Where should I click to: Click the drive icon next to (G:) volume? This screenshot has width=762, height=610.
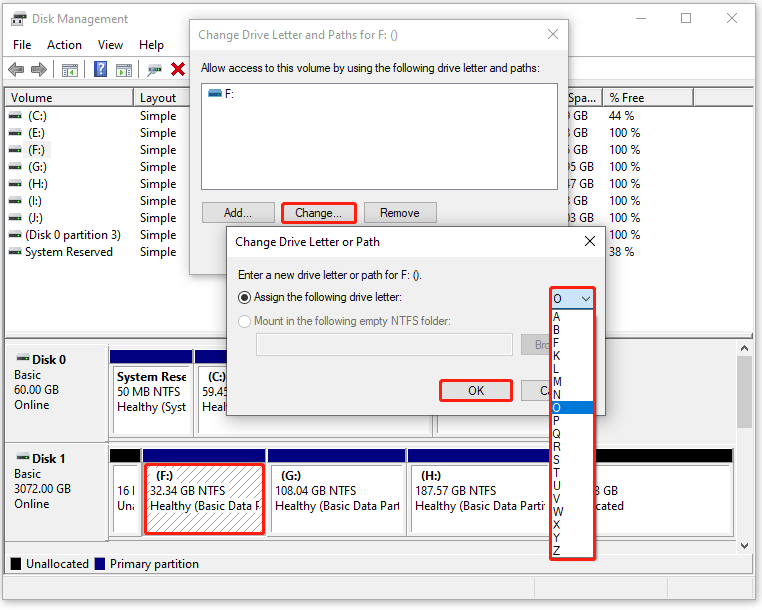click(x=16, y=167)
